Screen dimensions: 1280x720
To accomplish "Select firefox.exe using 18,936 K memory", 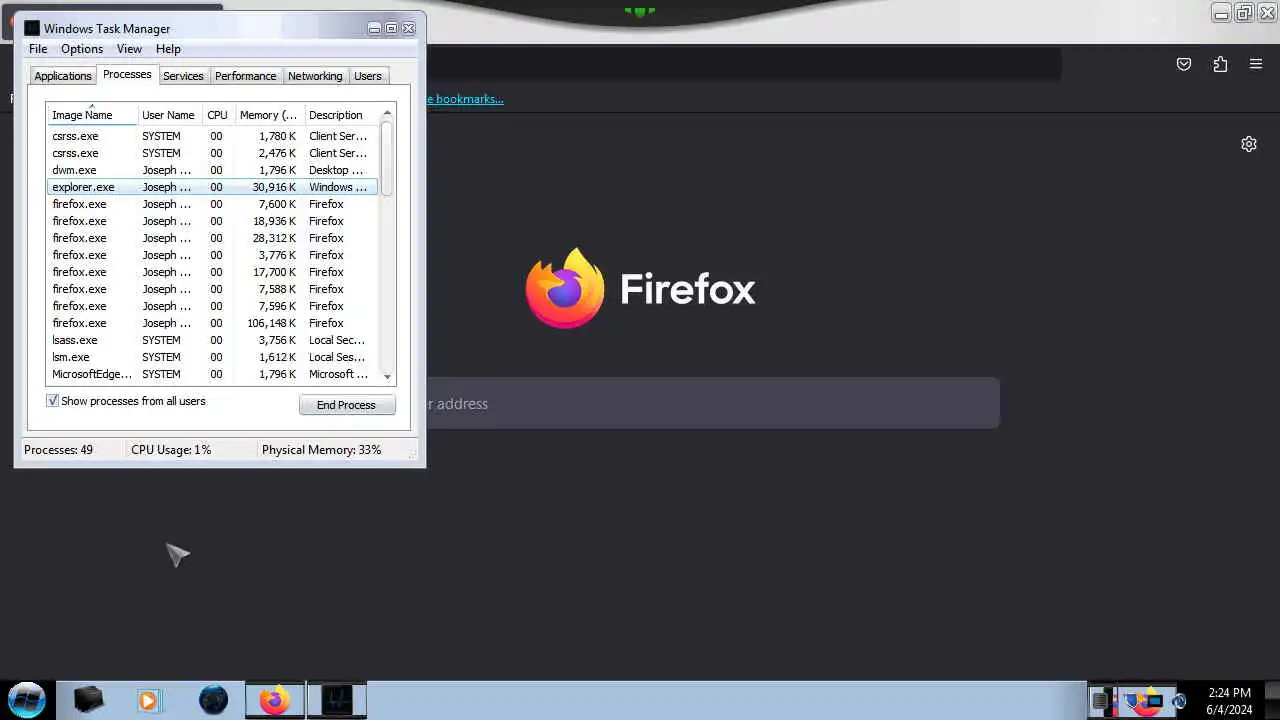I will click(x=213, y=221).
